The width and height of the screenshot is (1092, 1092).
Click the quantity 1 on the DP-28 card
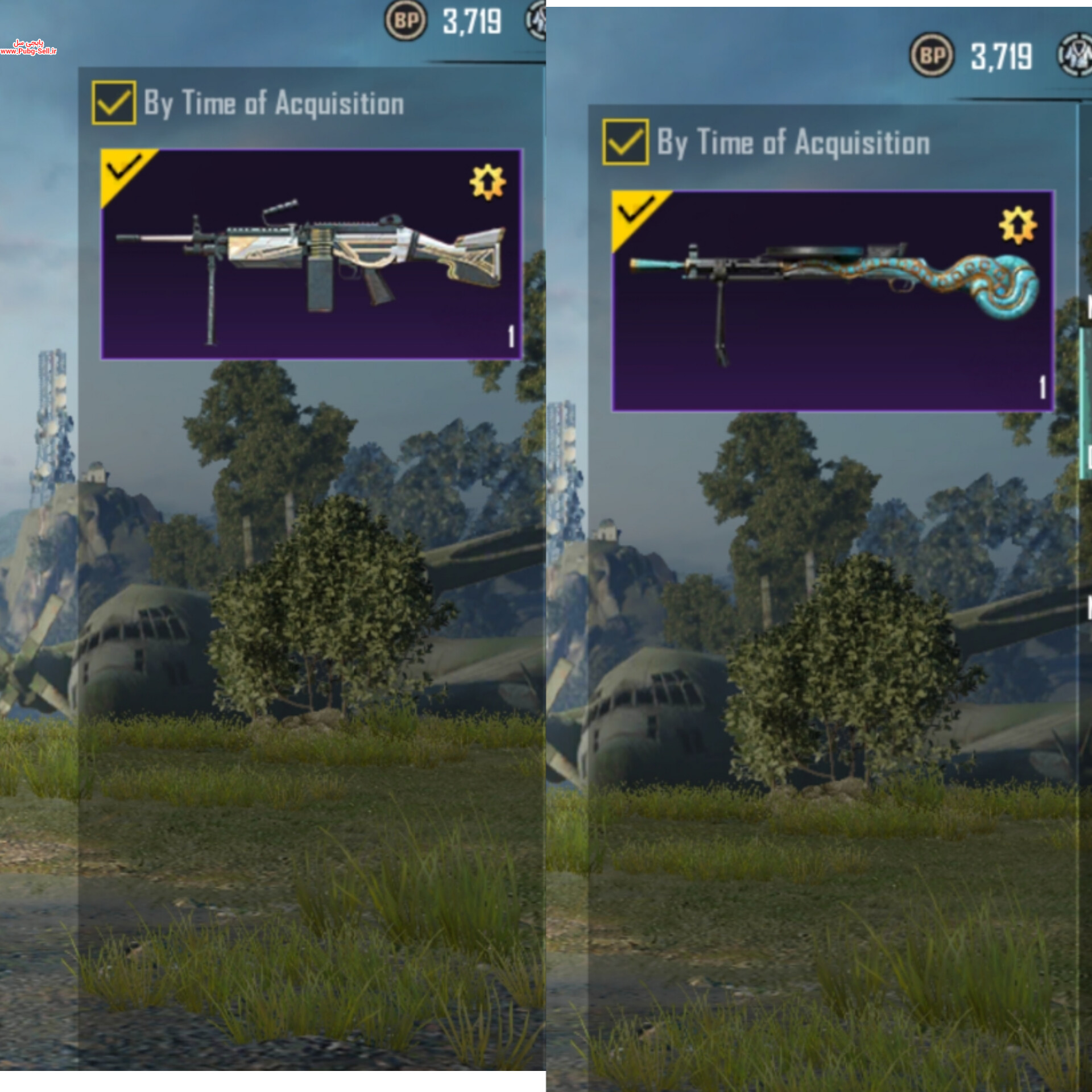(1043, 387)
